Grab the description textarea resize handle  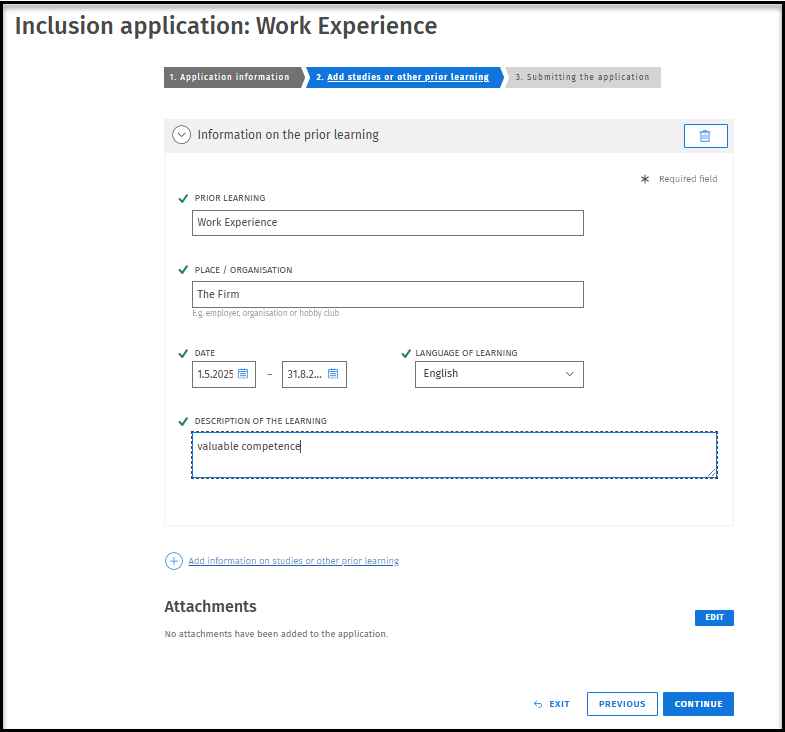[712, 473]
